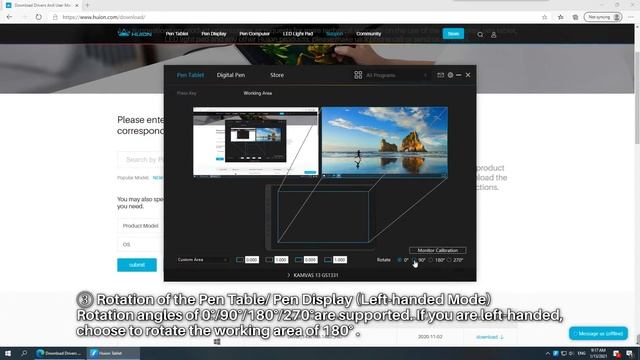Add page to favorites star icon
The height and width of the screenshot is (360, 640).
pos(544,17)
